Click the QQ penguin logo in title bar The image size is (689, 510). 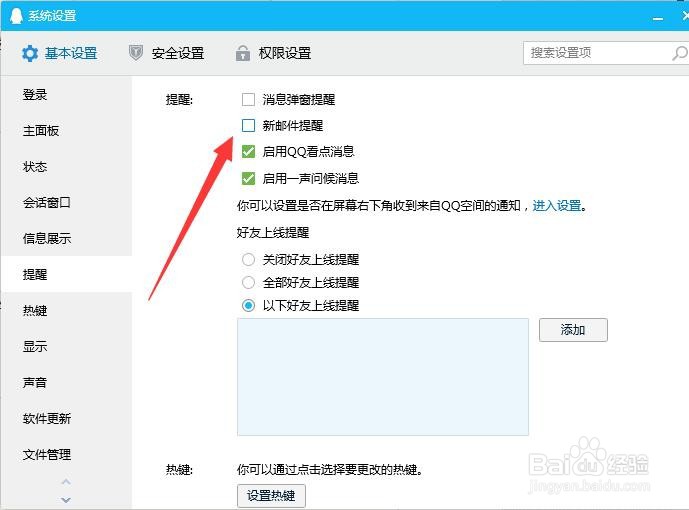[x=16, y=15]
